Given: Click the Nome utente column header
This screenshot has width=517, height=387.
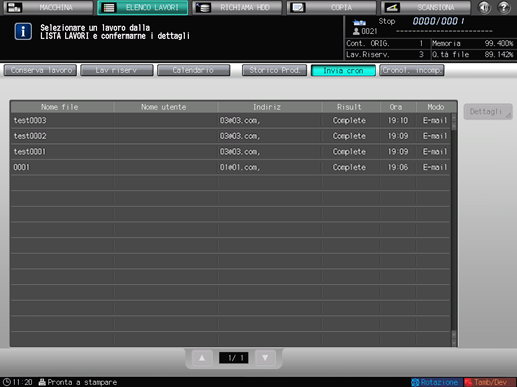Looking at the screenshot, I should 166,107.
